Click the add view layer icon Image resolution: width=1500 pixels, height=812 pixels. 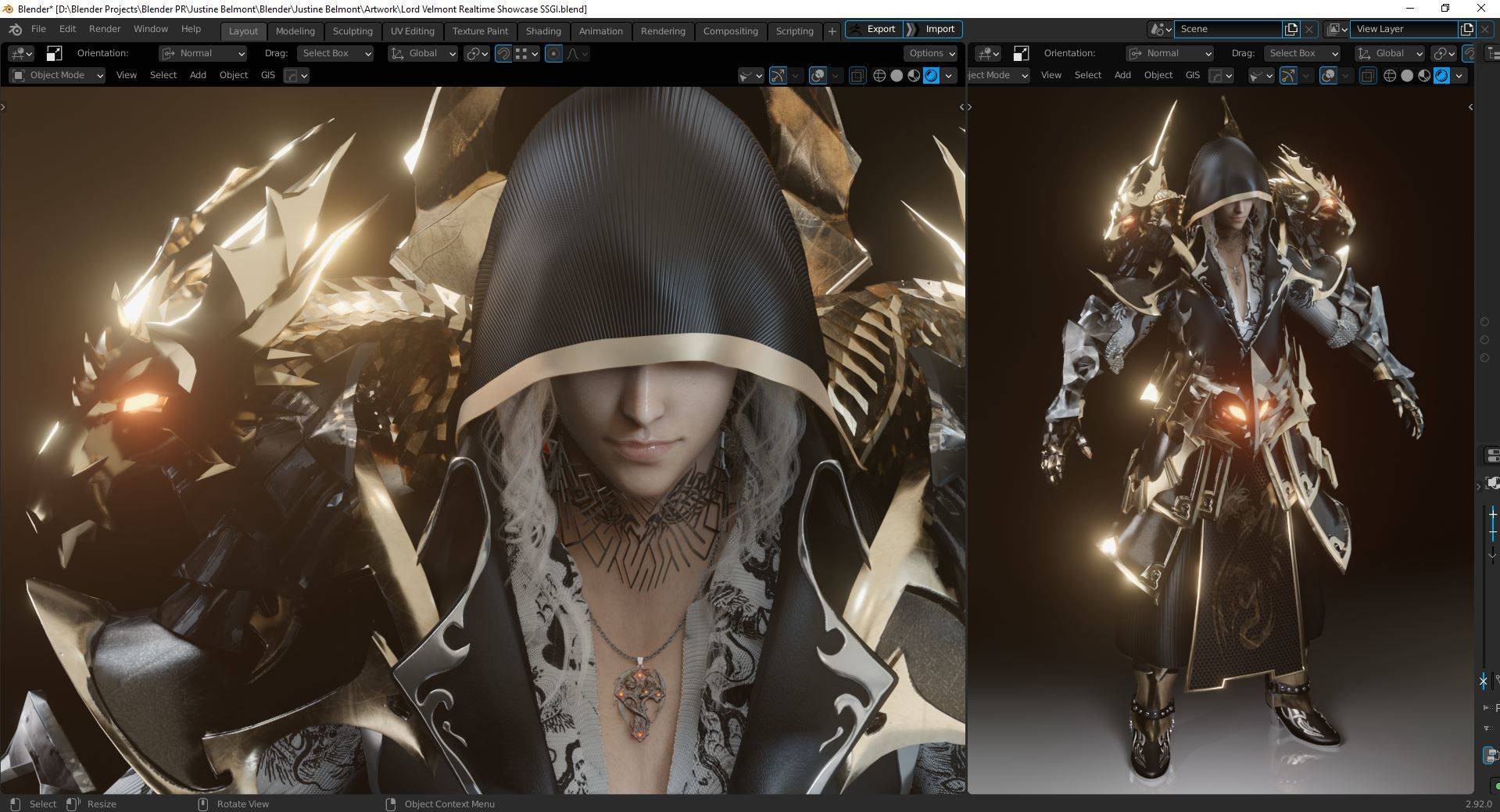[1466, 29]
